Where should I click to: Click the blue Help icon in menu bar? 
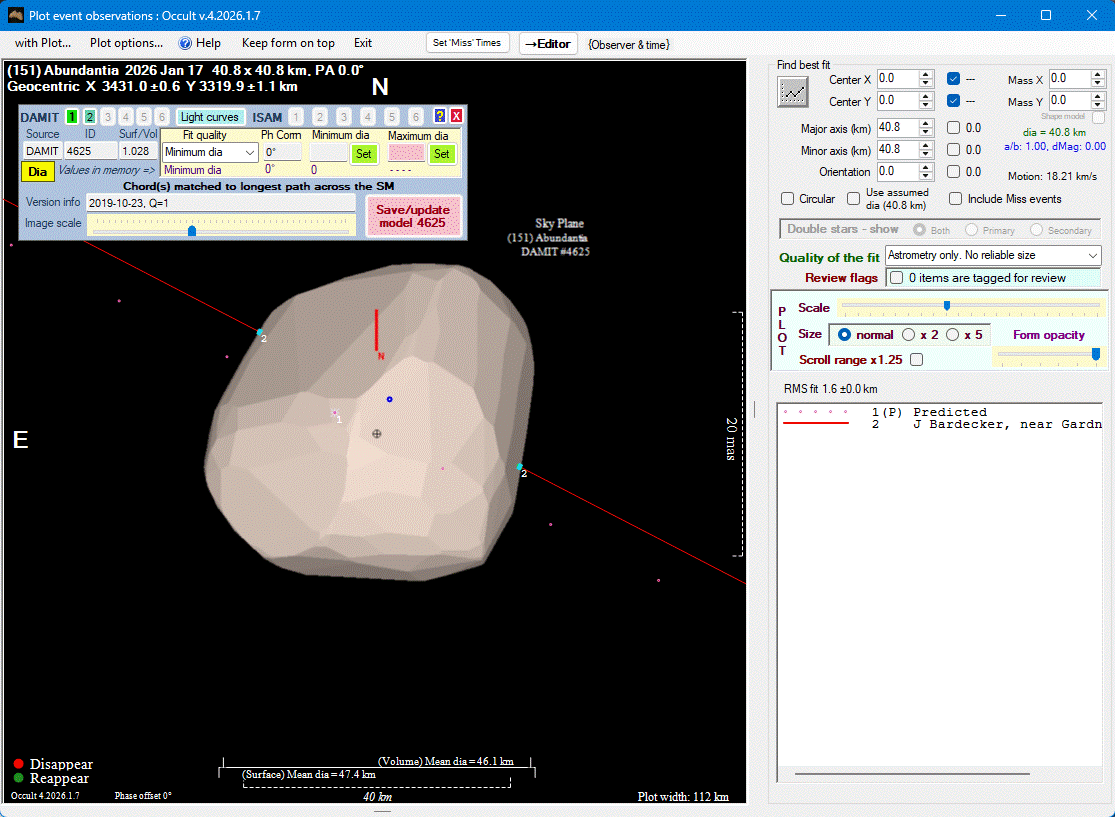[185, 43]
